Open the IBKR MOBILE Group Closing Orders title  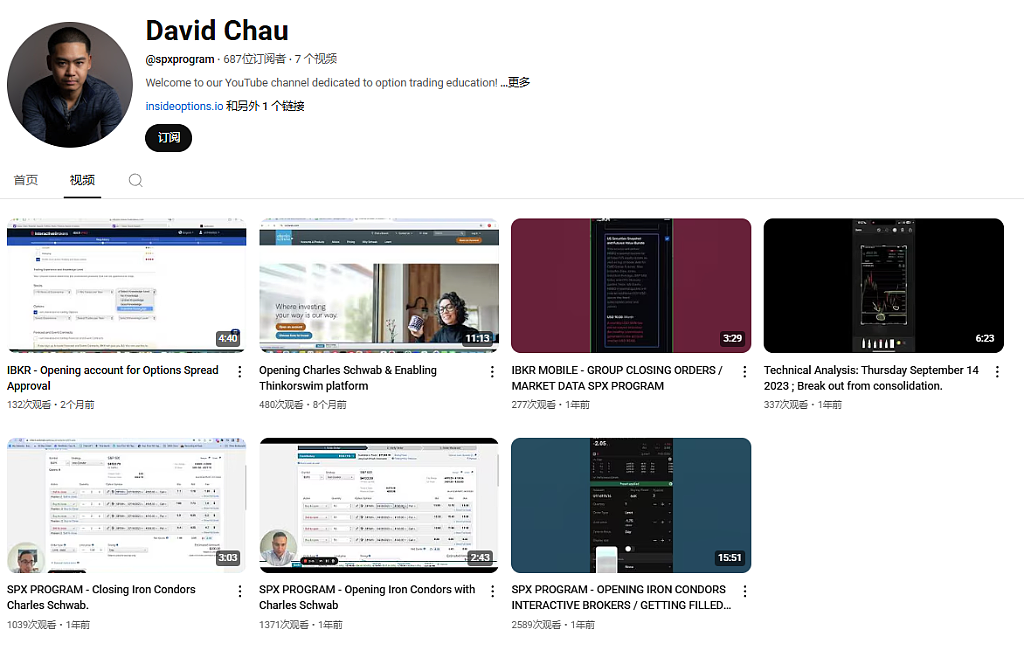click(617, 378)
